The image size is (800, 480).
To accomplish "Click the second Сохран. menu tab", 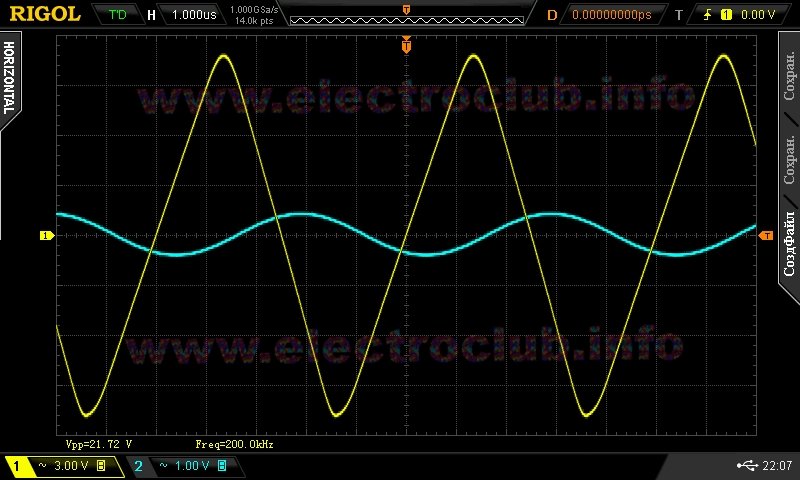I will (x=789, y=160).
